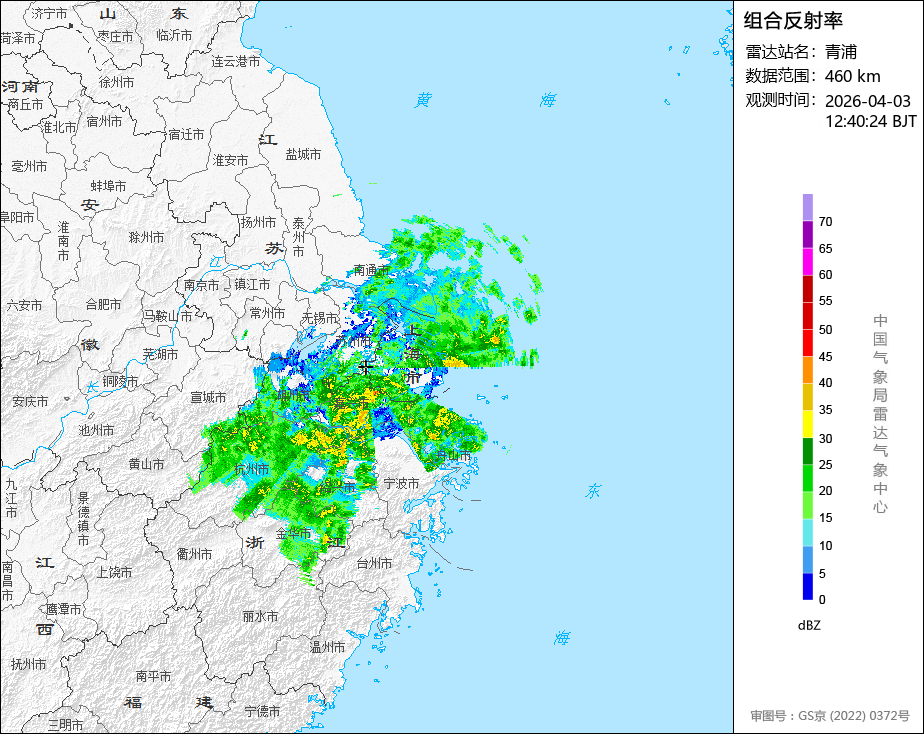Click the 滁州市 city label

pyautogui.click(x=146, y=237)
